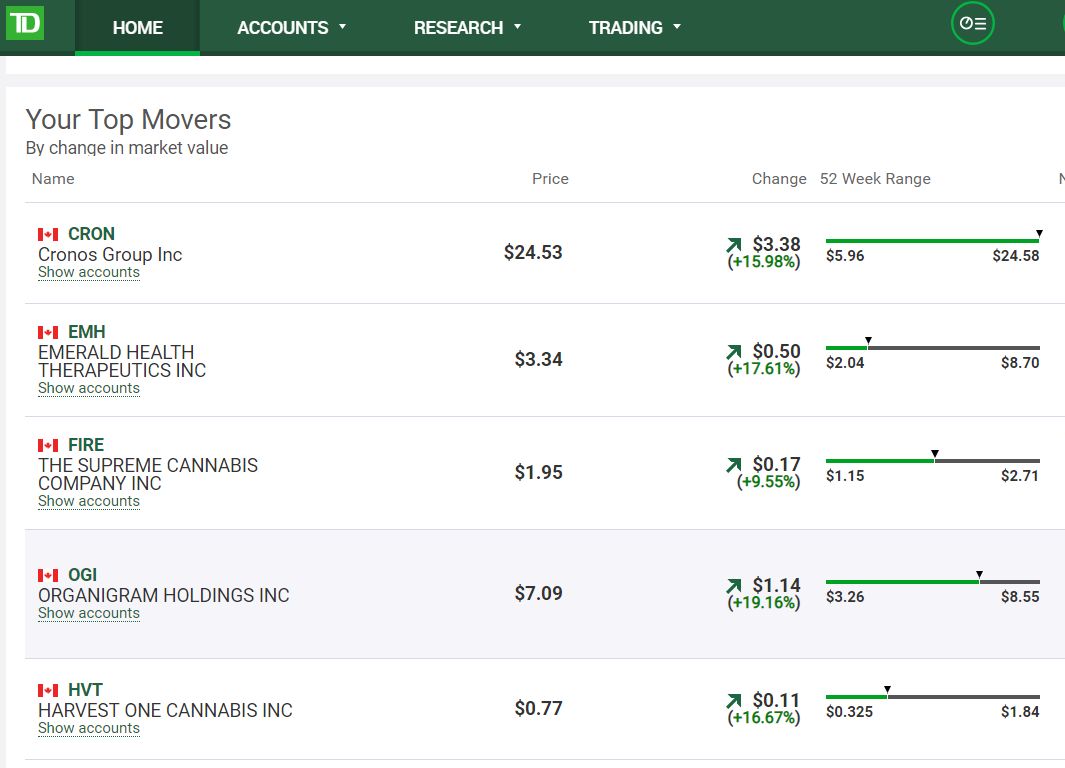Open the TRADING menu

[634, 27]
